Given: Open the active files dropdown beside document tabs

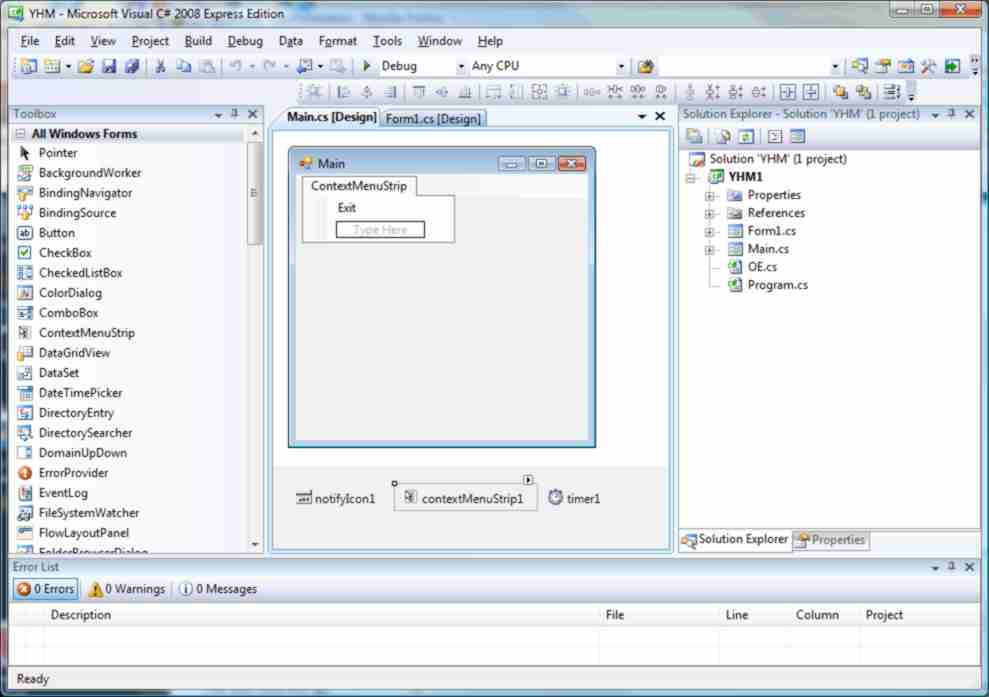Looking at the screenshot, I should [x=642, y=117].
